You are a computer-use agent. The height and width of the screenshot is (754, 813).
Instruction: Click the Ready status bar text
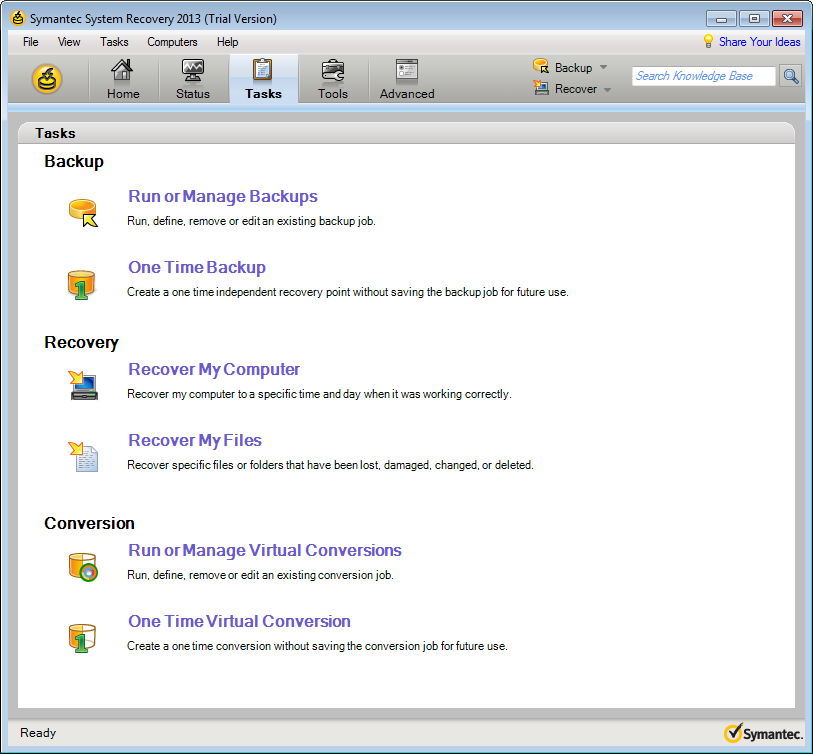[38, 733]
